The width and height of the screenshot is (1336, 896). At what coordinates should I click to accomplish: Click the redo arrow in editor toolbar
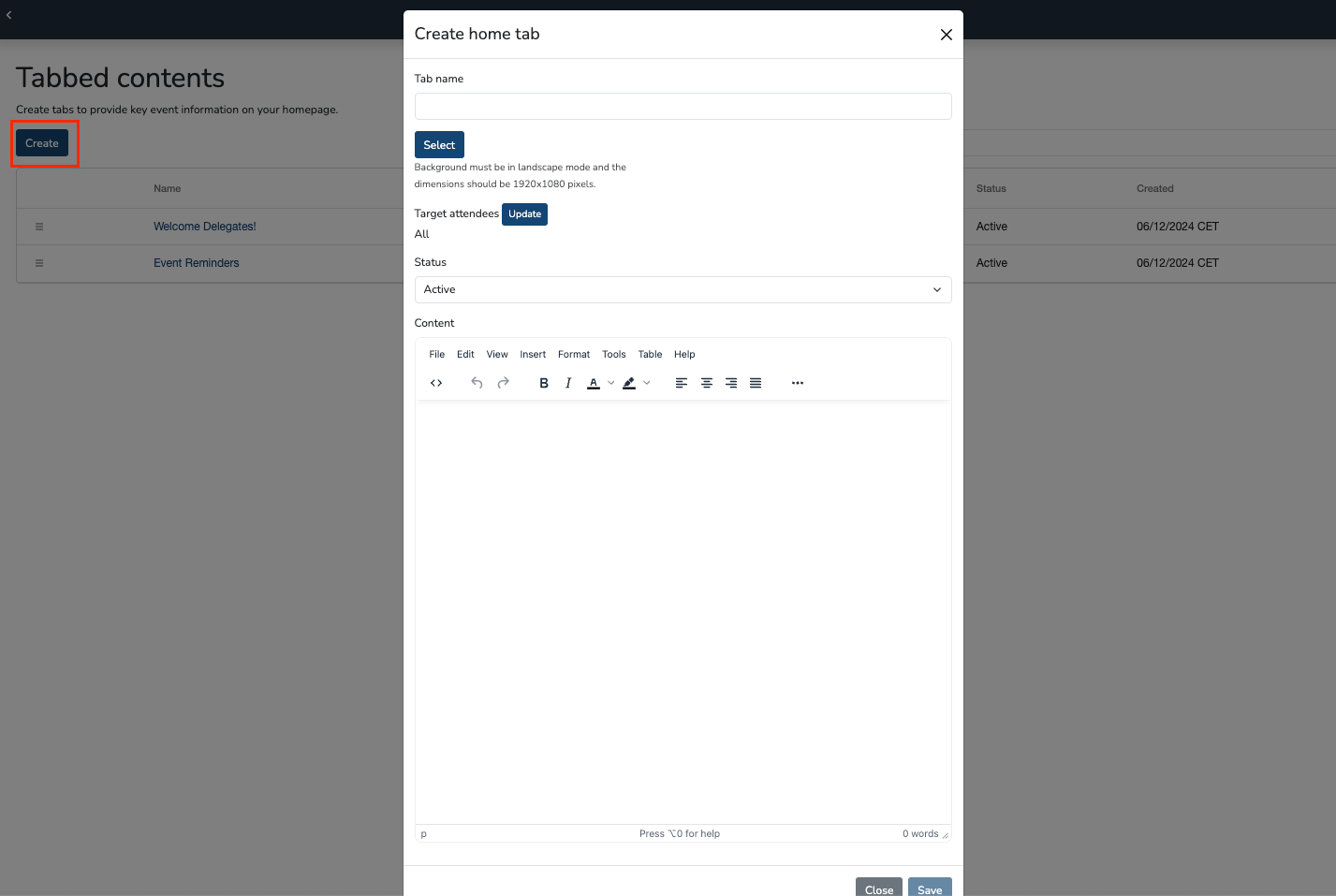pos(504,383)
